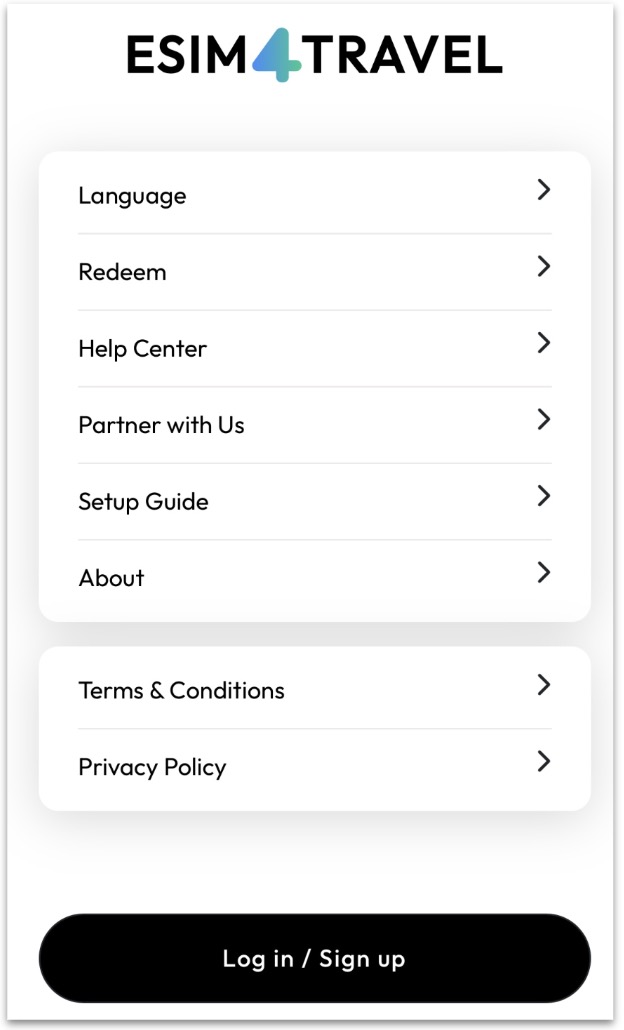Viewport: 624px width, 1030px height.
Task: Click the chevron arrow beside Terms & Conditions
Action: tap(543, 685)
